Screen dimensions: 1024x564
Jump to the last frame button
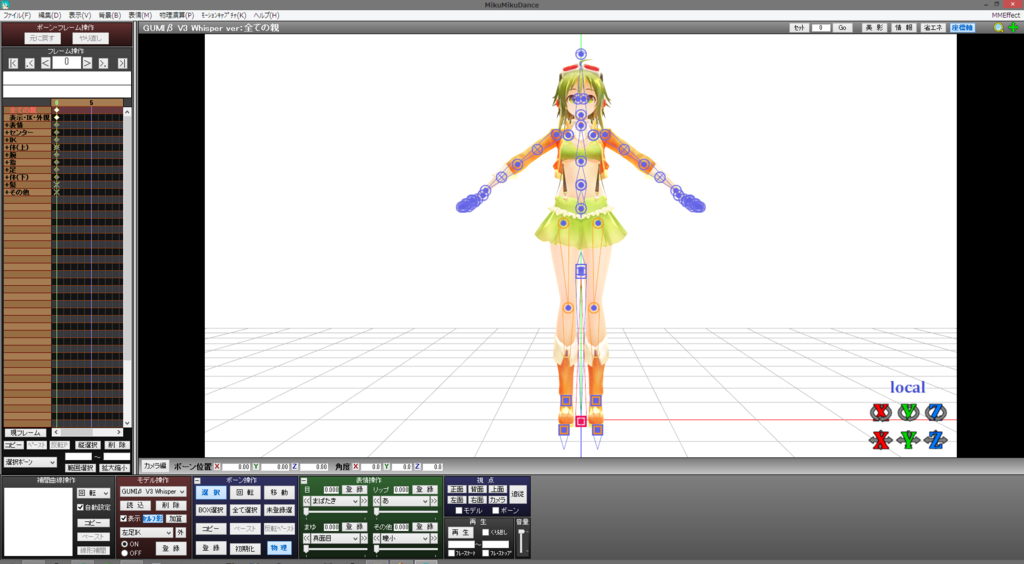(122, 63)
